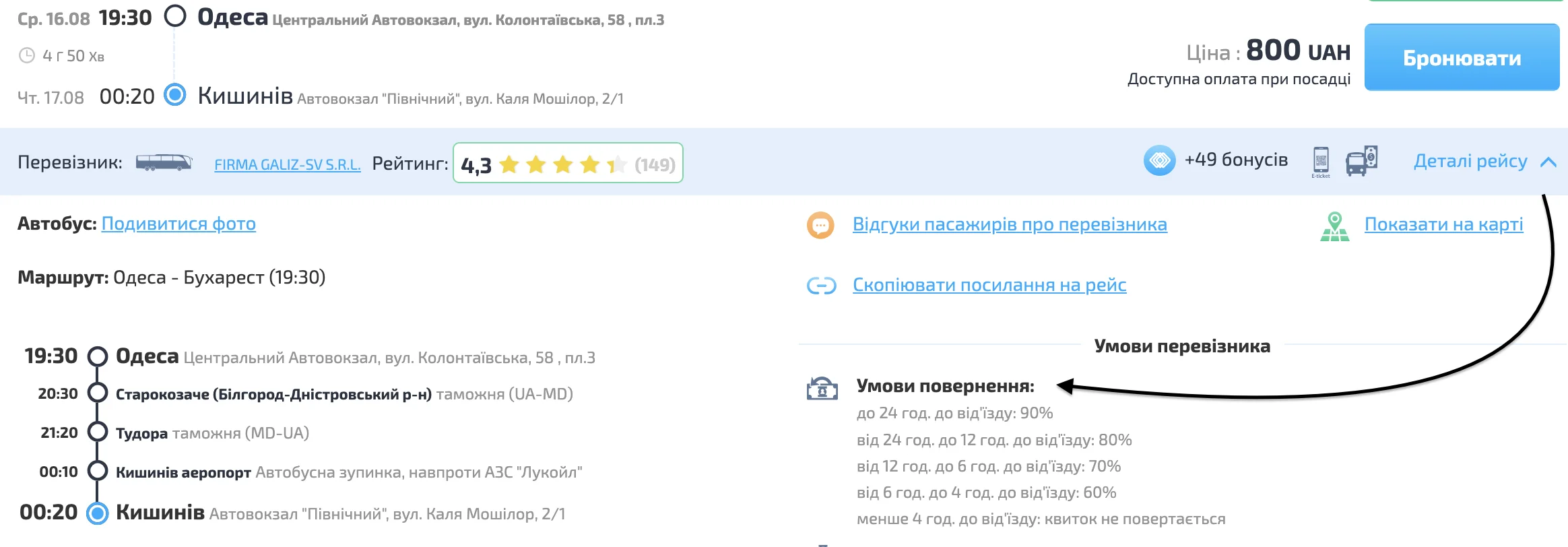Click the green map pin icon

[1334, 226]
